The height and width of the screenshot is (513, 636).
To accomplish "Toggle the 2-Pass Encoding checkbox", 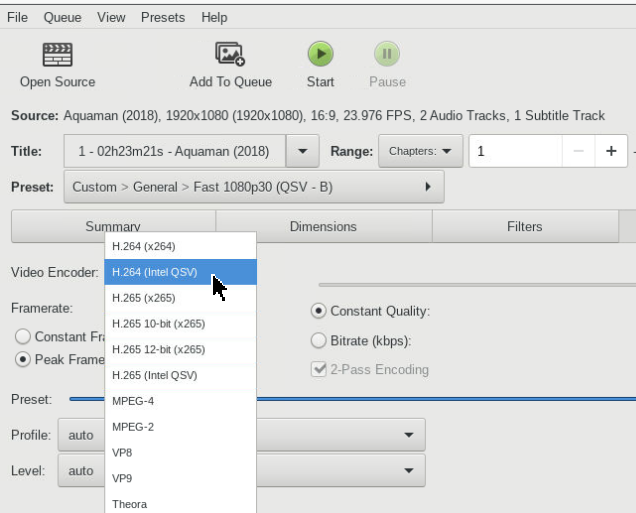I will point(319,369).
